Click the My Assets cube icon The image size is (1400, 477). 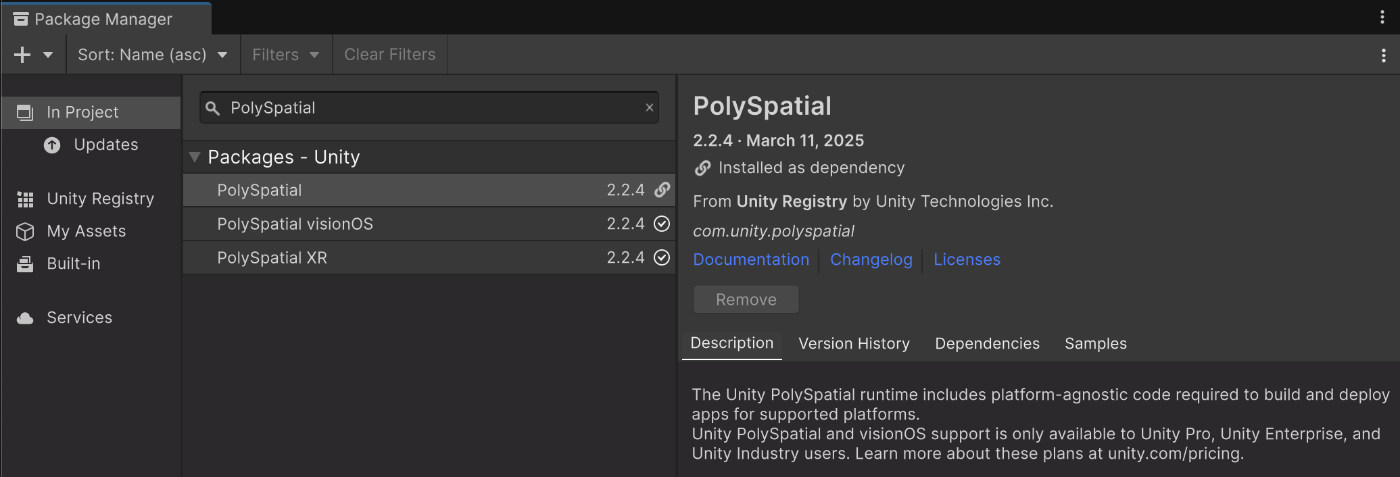coord(25,231)
